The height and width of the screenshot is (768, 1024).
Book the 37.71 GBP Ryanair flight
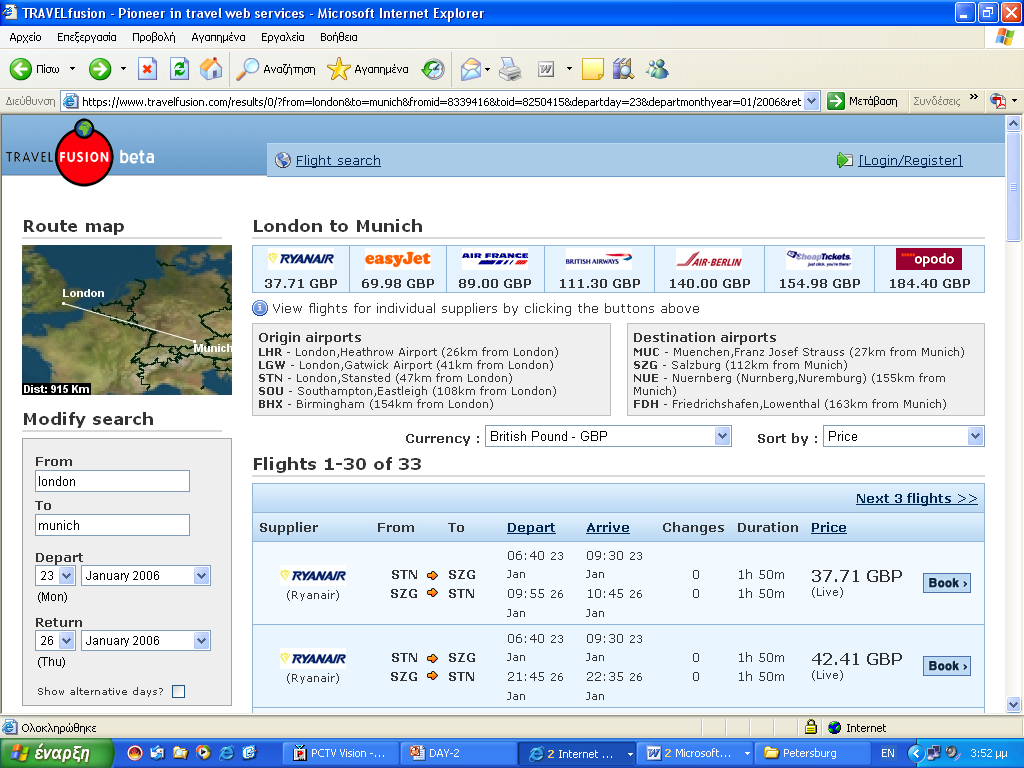click(x=947, y=583)
